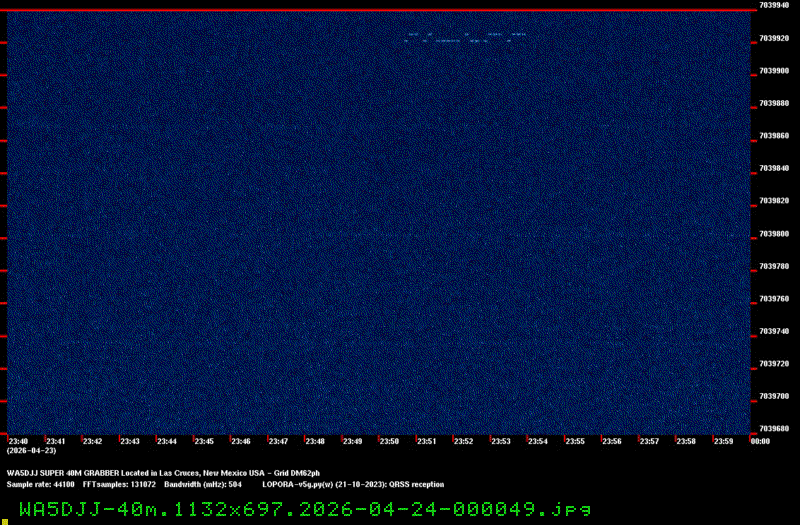Click the 23:52 time label

tap(463, 441)
